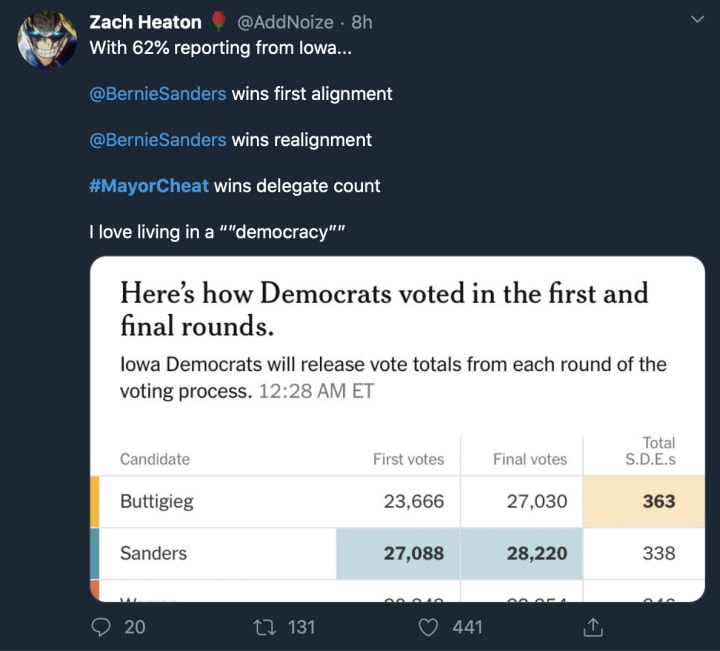
Task: Open the 8h tweet timestamp
Action: pyautogui.click(x=362, y=21)
